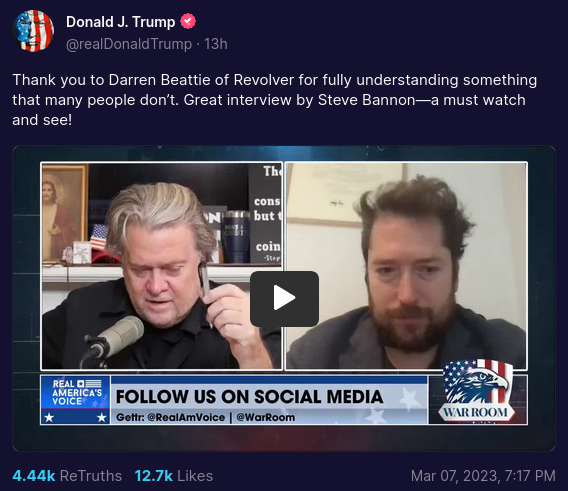Image resolution: width=568 pixels, height=491 pixels.
Task: Click the red verified badge icon
Action: (188, 21)
